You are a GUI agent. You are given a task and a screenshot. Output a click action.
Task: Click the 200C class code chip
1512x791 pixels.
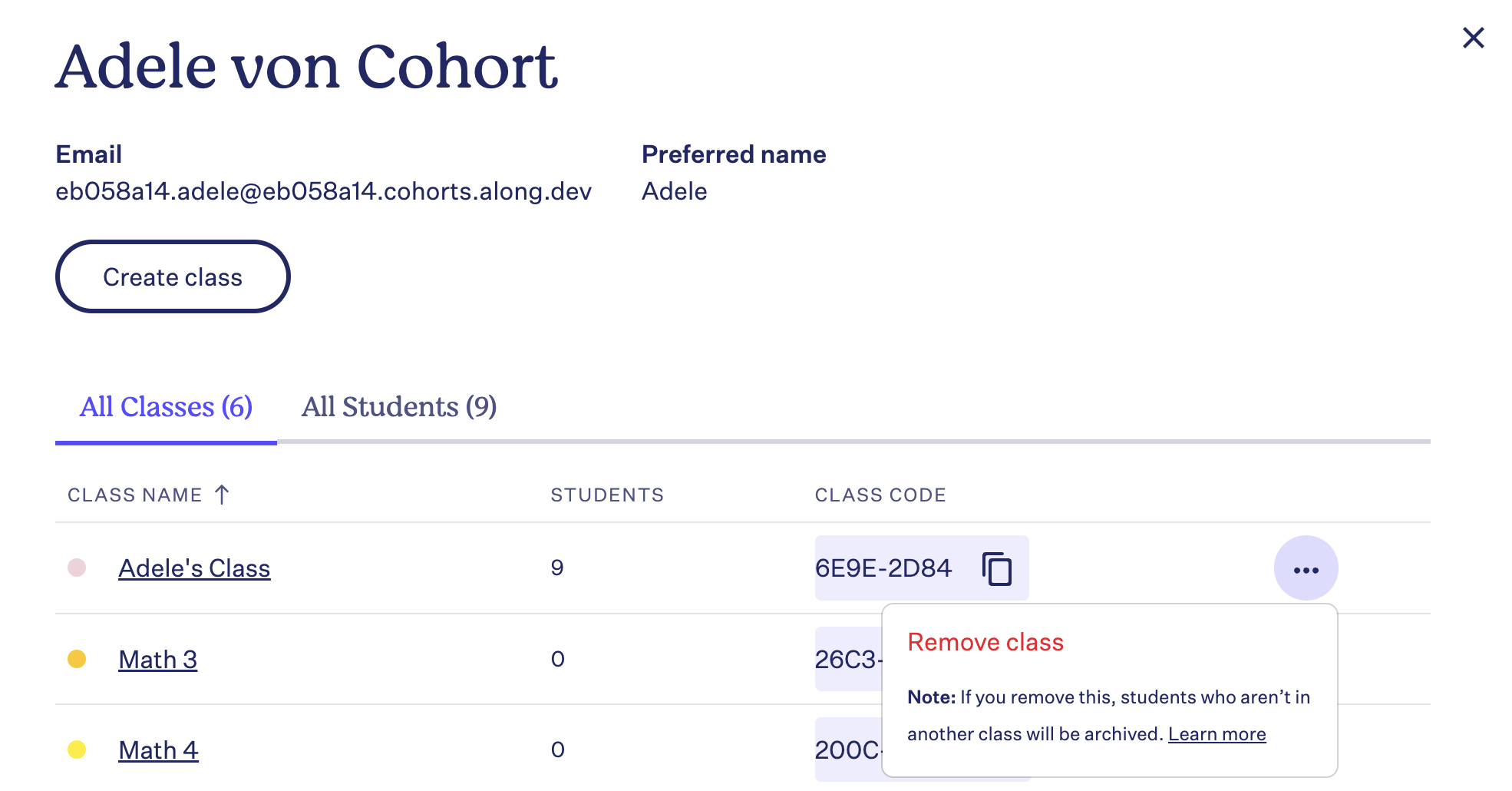point(848,750)
